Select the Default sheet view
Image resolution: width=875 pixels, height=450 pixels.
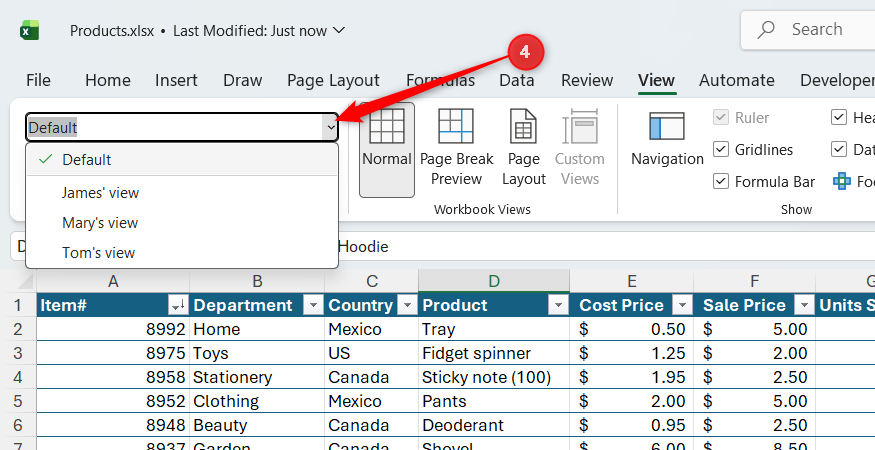tap(182, 160)
